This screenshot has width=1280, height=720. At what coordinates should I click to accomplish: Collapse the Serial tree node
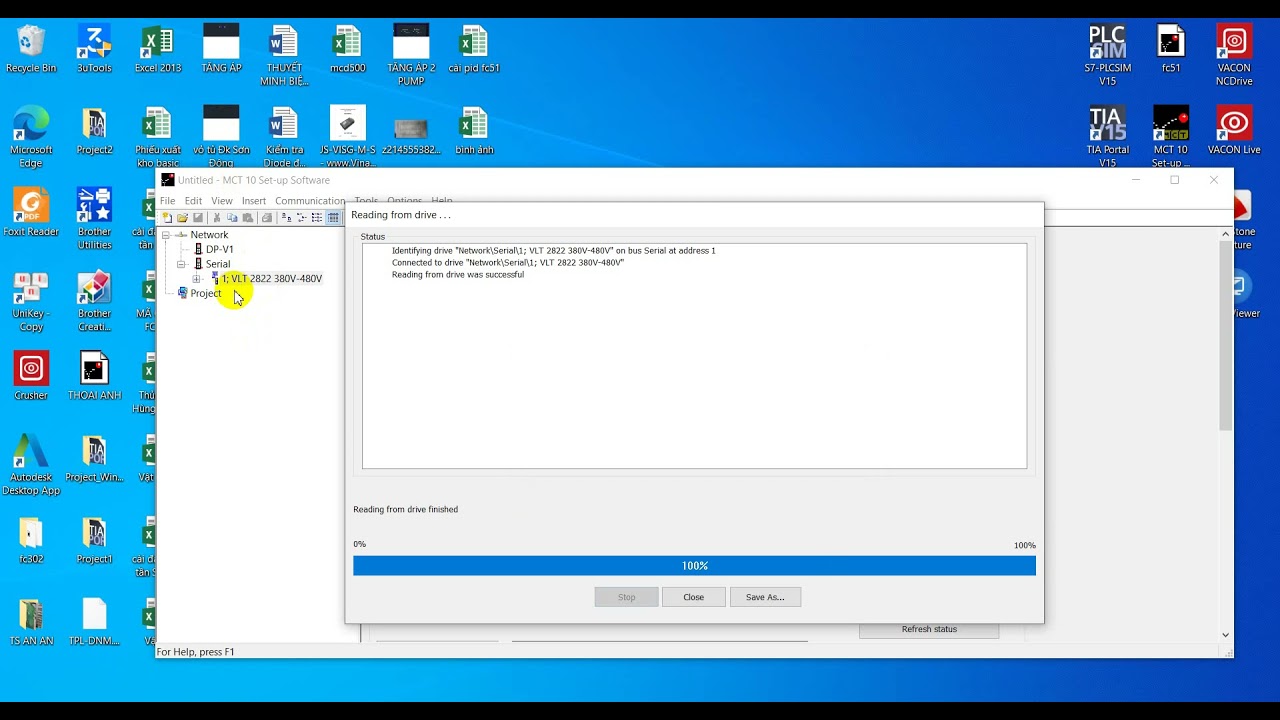tap(181, 264)
